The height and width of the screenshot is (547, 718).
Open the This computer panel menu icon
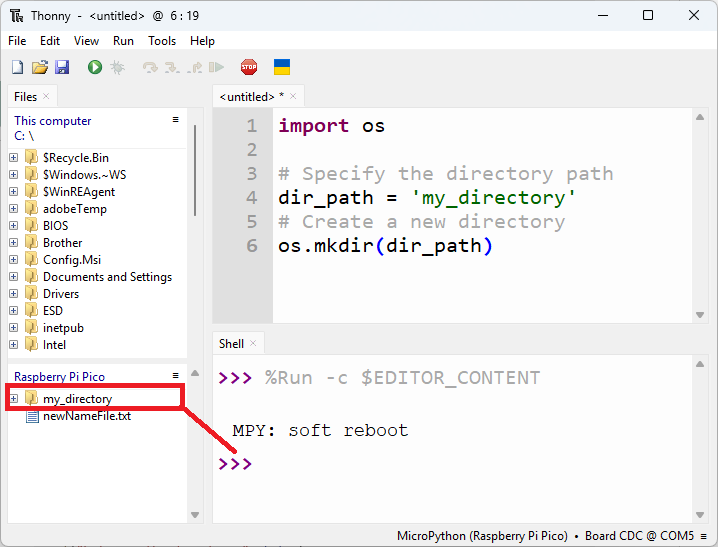176,120
